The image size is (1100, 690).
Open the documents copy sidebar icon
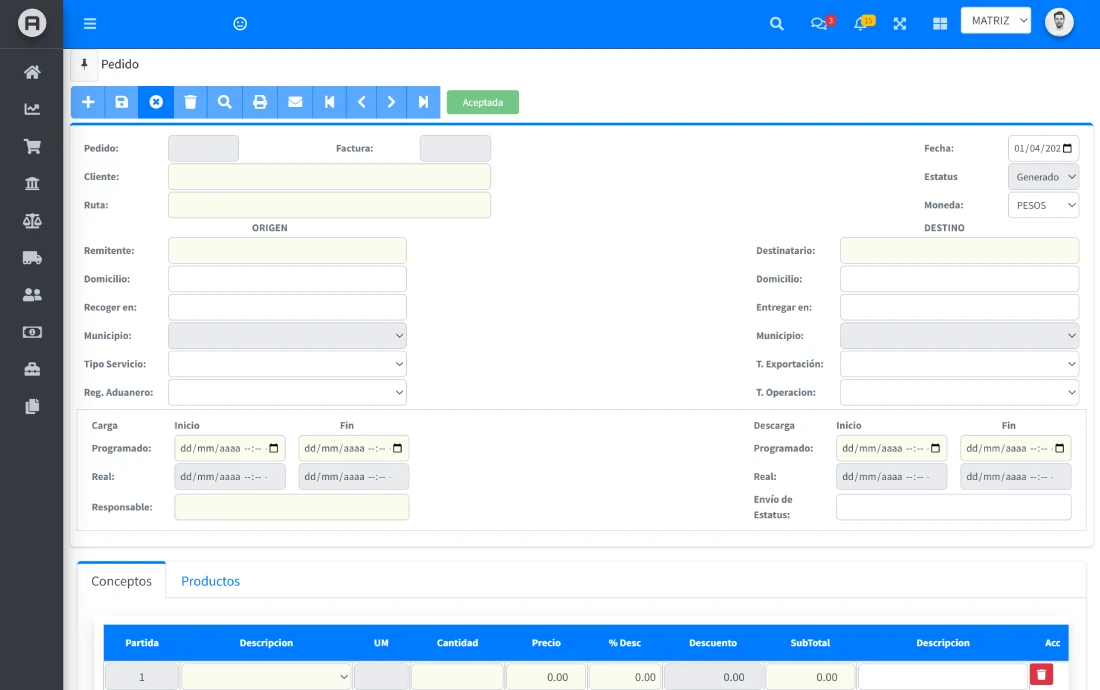32,407
